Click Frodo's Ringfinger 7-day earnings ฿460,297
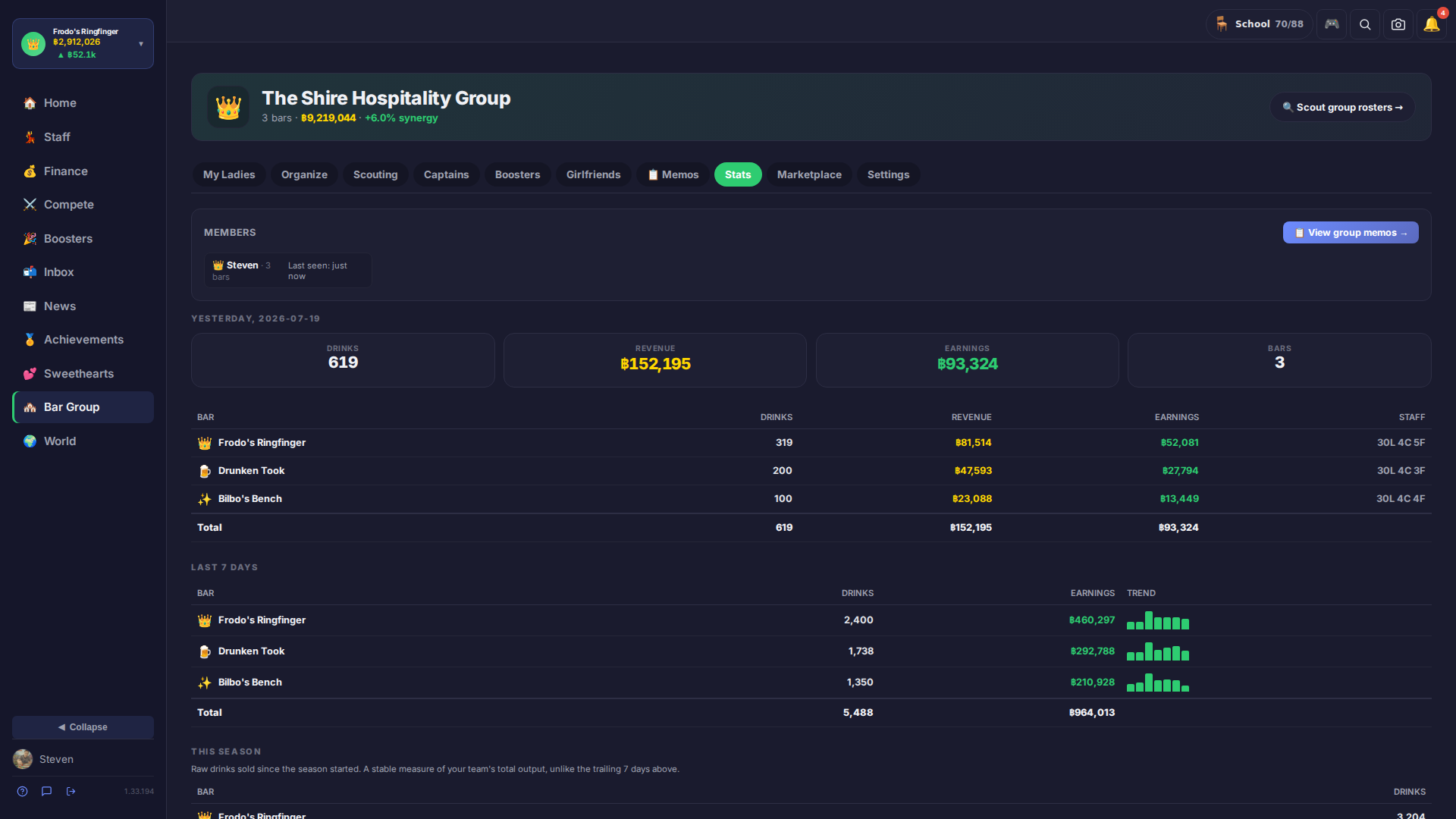This screenshot has height=819, width=1456. pos(1091,620)
